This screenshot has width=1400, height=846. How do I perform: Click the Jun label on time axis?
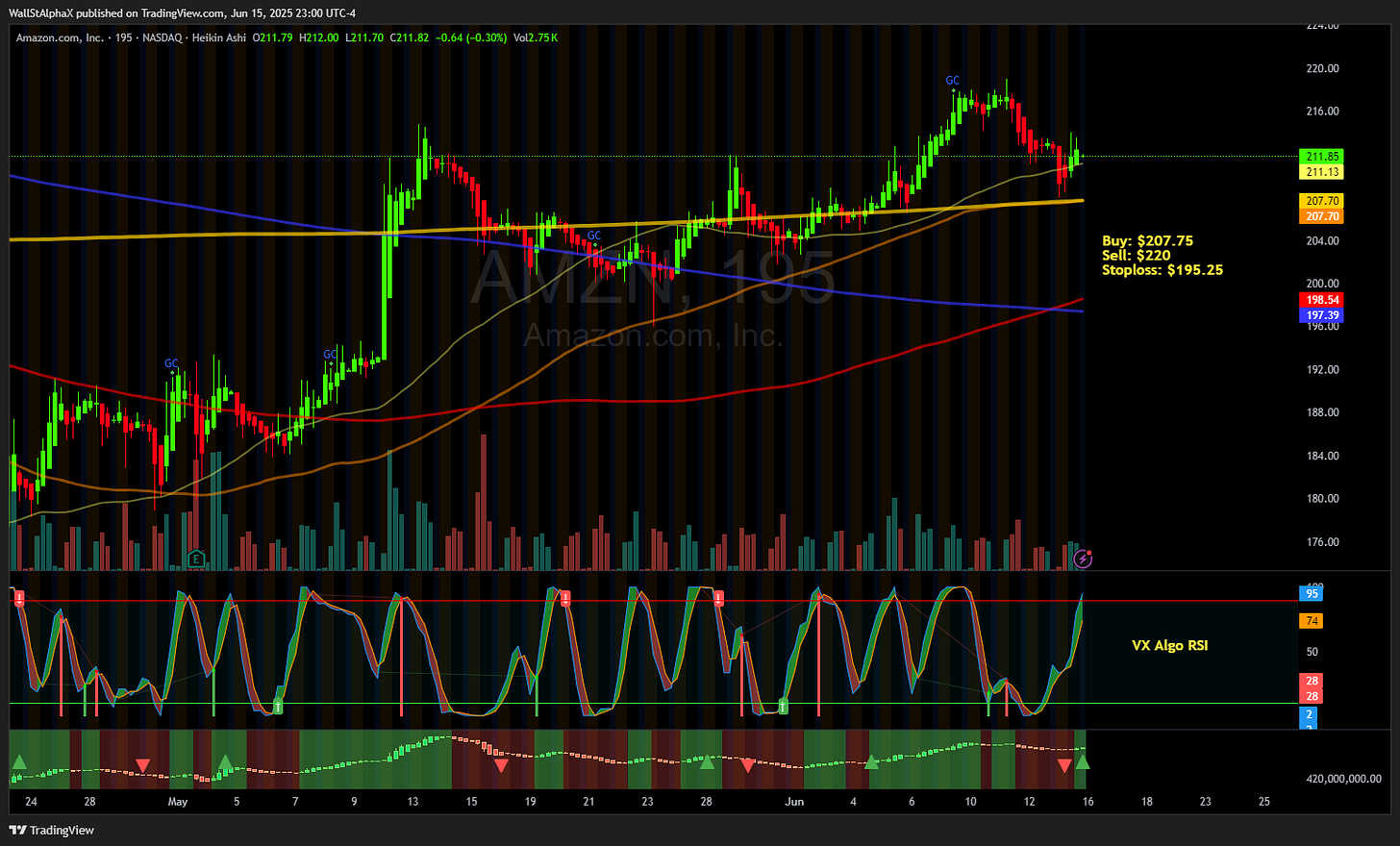click(793, 802)
